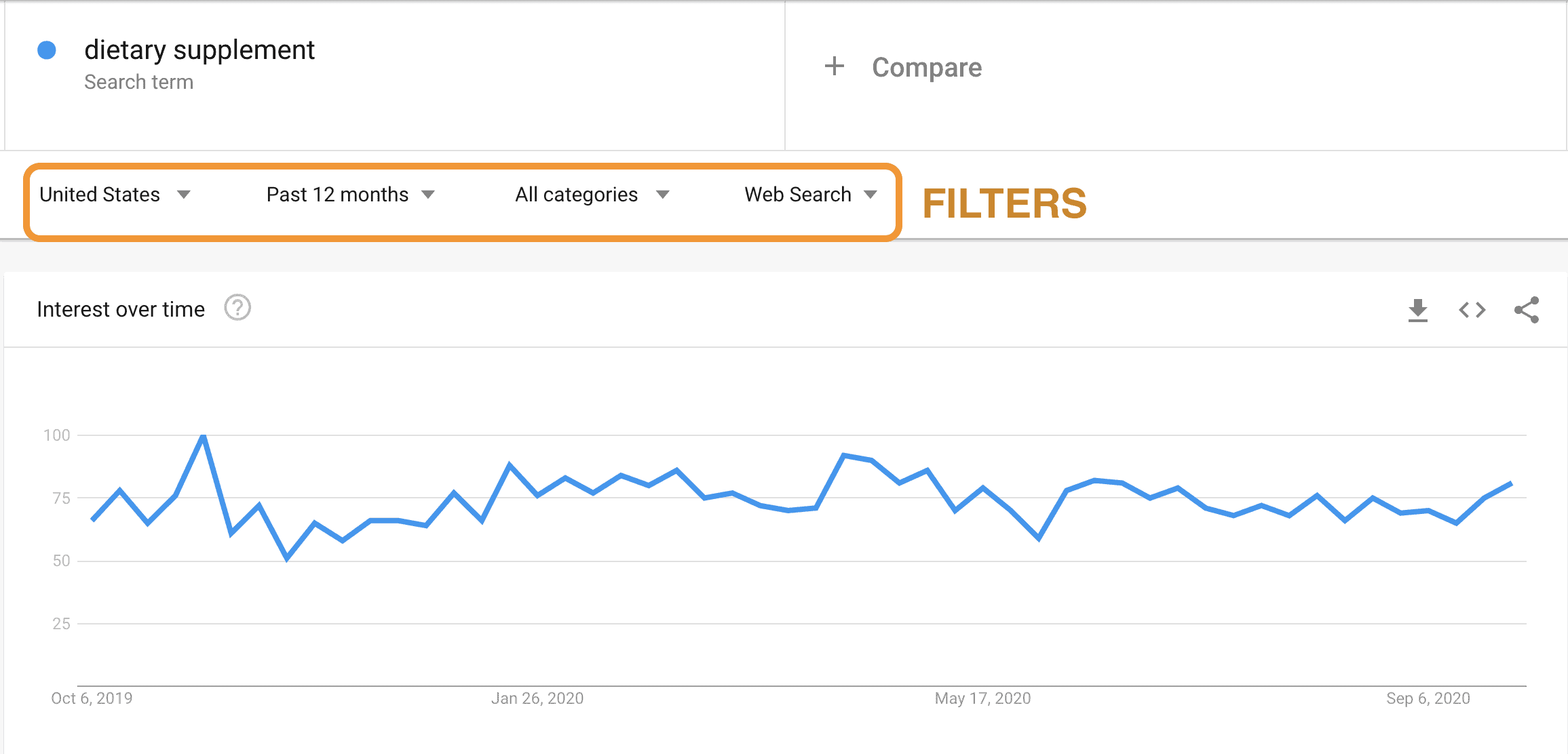
Task: Open the Web Search type dropdown
Action: tap(811, 195)
